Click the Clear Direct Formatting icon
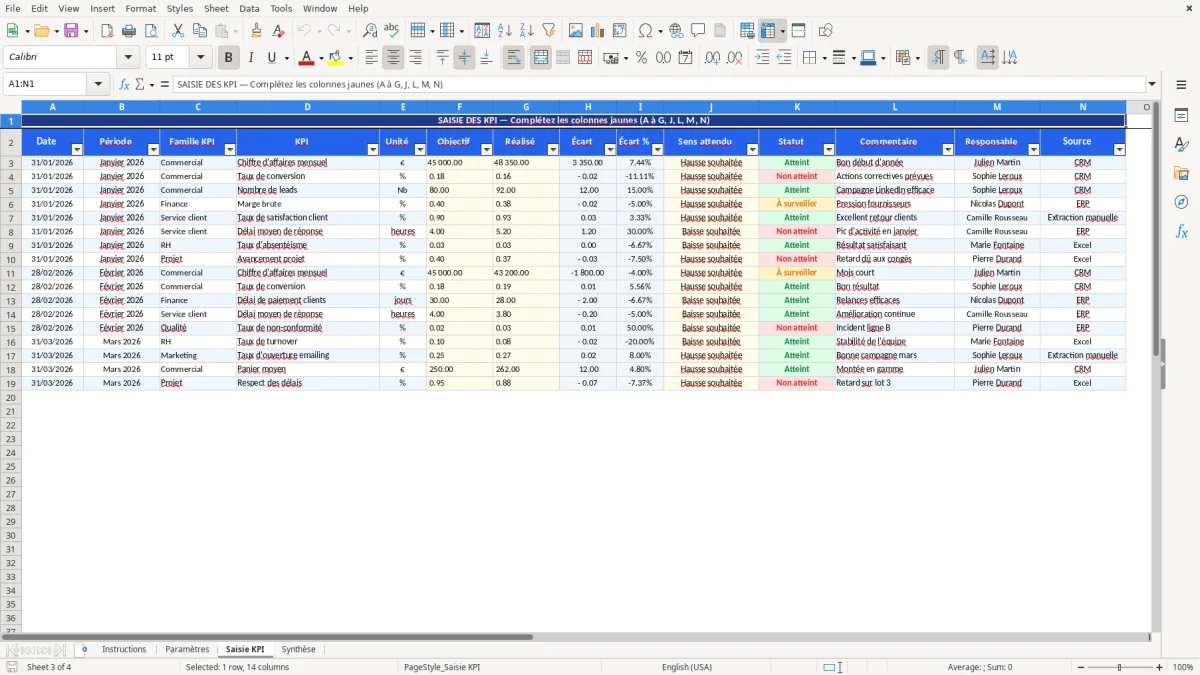This screenshot has height=675, width=1200. (x=278, y=31)
